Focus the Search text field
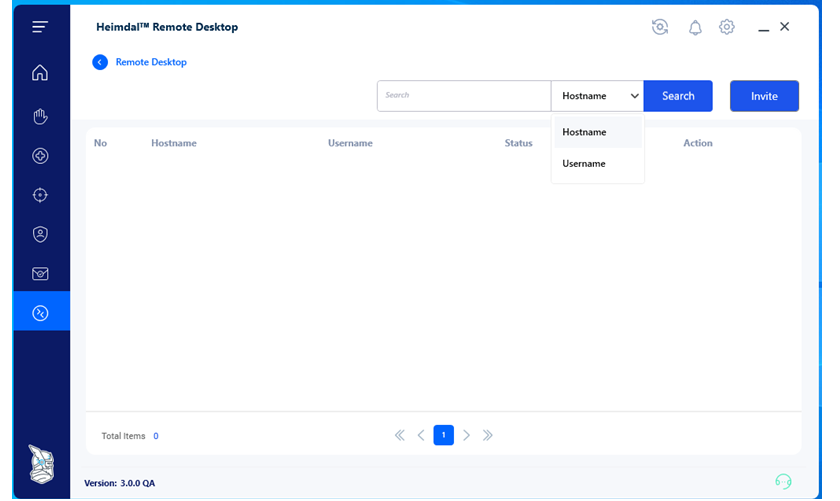 (x=464, y=96)
